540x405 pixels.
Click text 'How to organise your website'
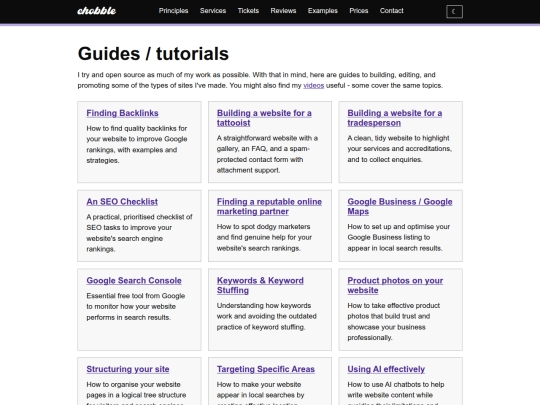click(x=136, y=394)
